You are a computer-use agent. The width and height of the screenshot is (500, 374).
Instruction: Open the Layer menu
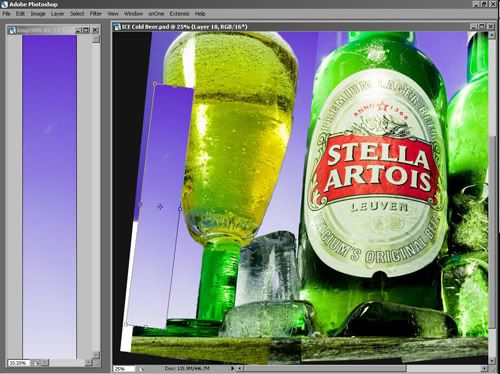point(57,14)
